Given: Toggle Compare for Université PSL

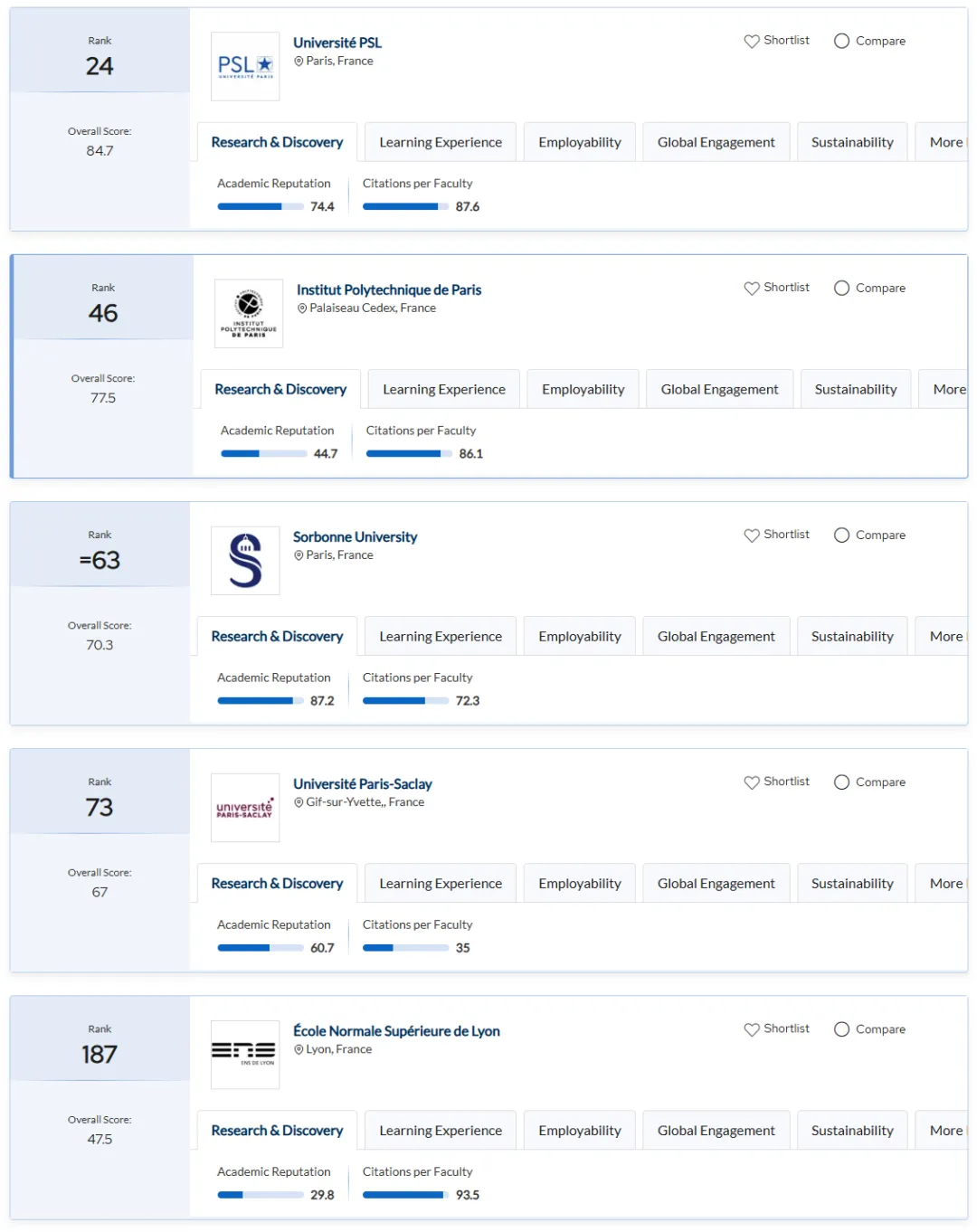Looking at the screenshot, I should tap(869, 41).
